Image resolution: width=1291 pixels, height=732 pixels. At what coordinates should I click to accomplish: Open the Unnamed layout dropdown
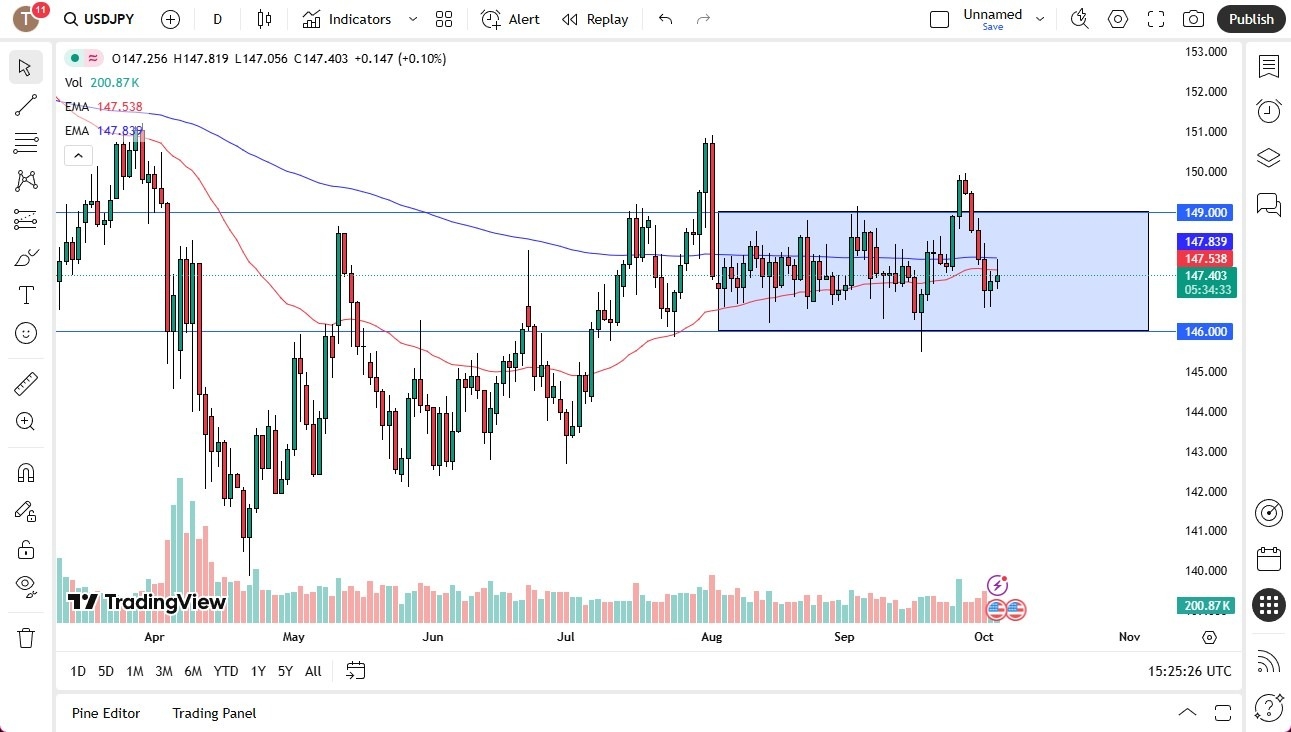click(x=1040, y=18)
